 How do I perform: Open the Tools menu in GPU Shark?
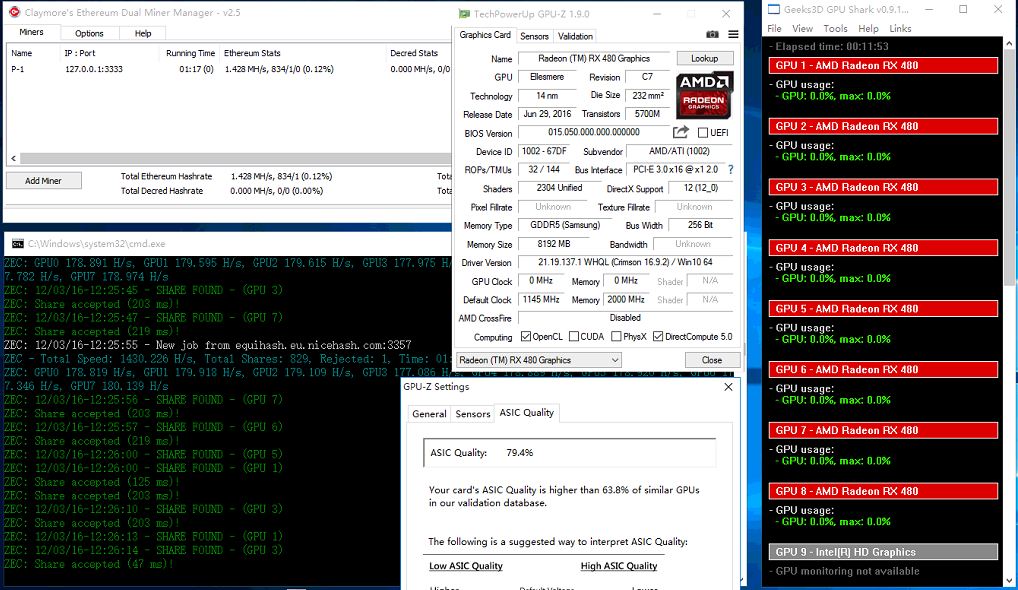tap(835, 29)
